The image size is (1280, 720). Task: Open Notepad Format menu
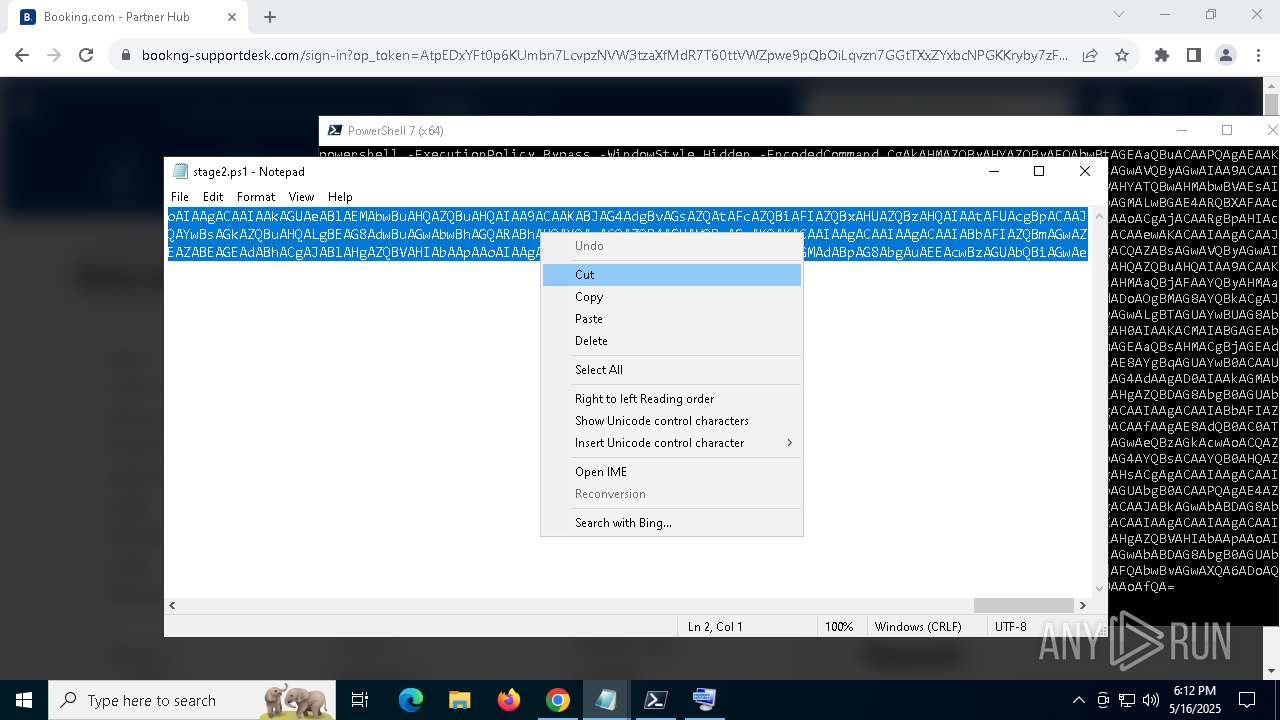click(x=256, y=197)
